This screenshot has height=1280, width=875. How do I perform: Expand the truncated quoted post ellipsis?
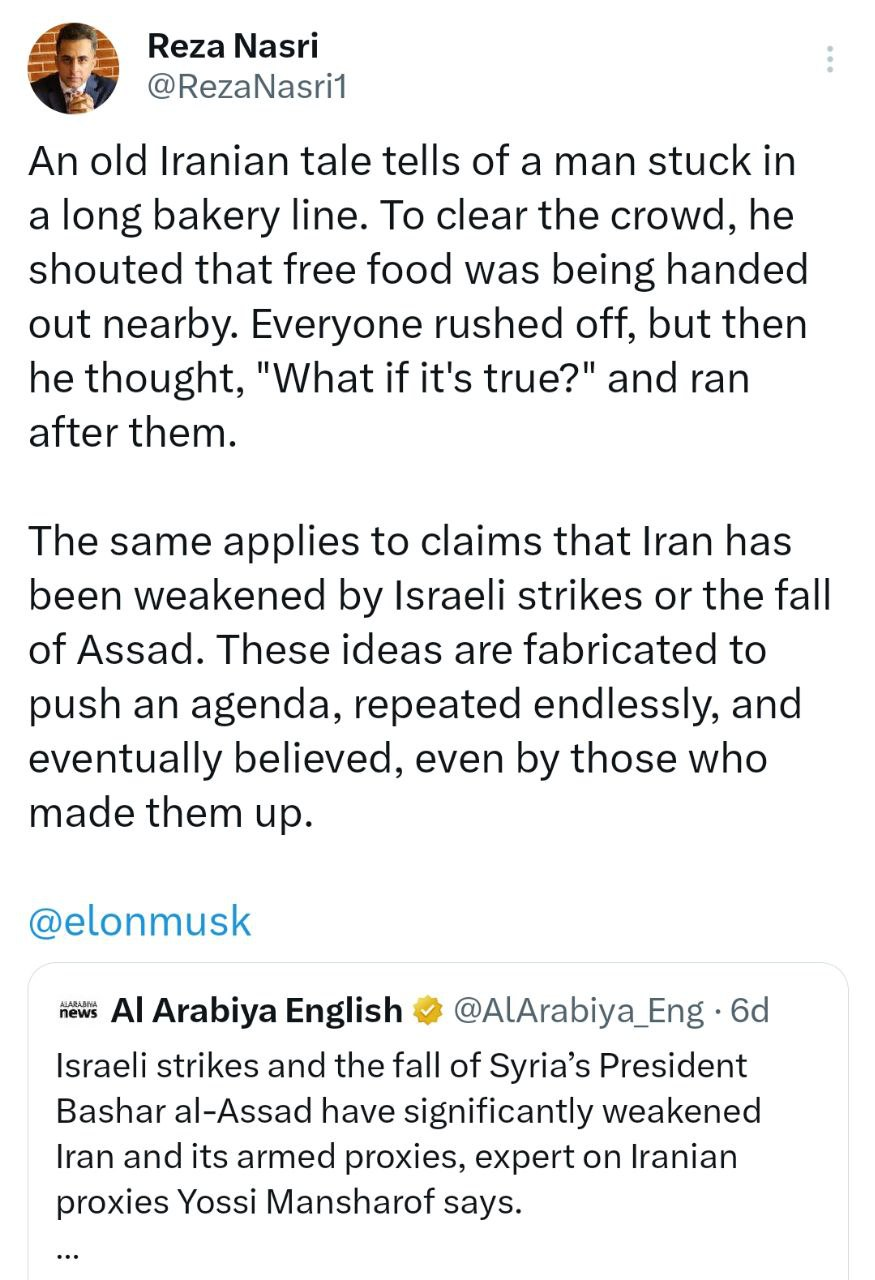click(x=66, y=1250)
